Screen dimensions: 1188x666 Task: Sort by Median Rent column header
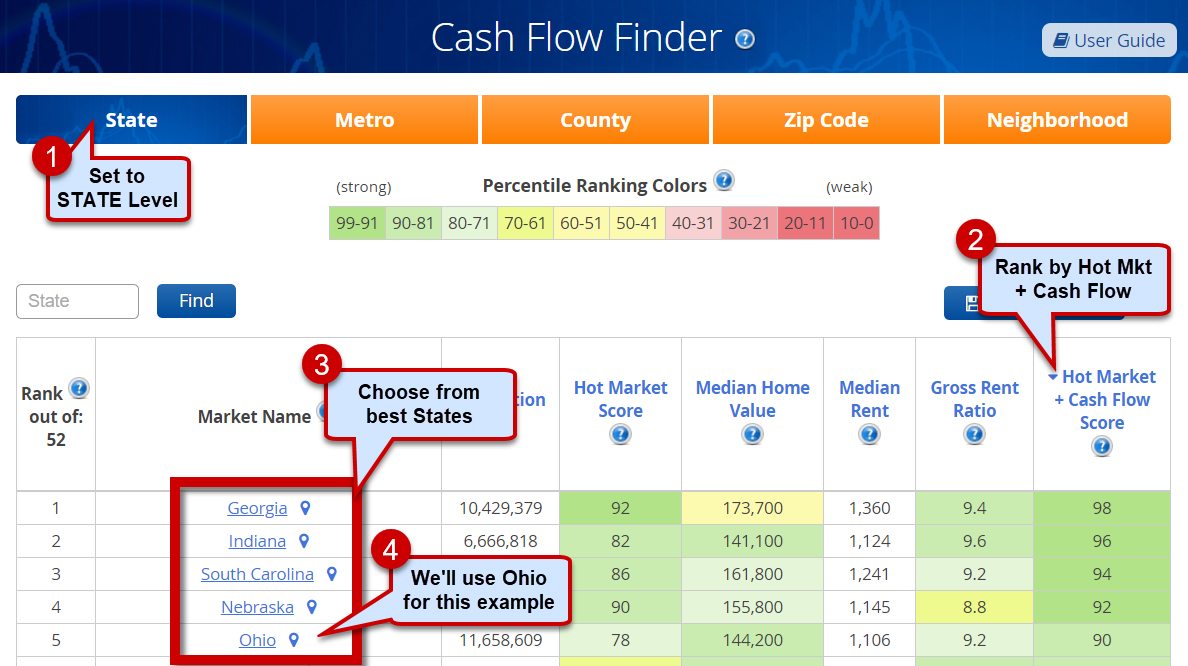(x=870, y=399)
